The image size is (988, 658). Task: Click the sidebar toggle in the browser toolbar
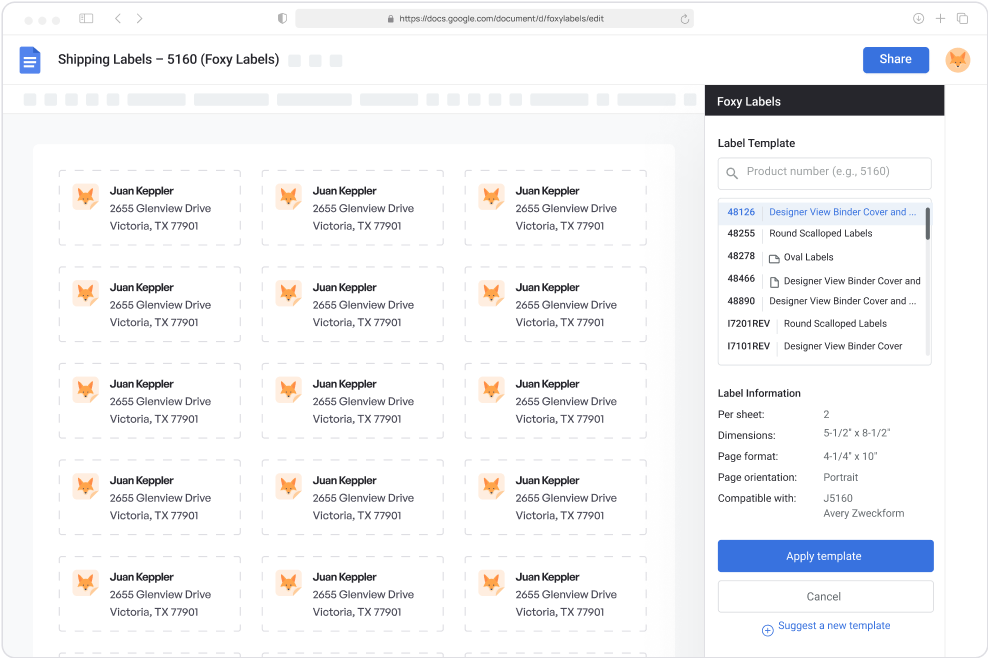(x=86, y=17)
